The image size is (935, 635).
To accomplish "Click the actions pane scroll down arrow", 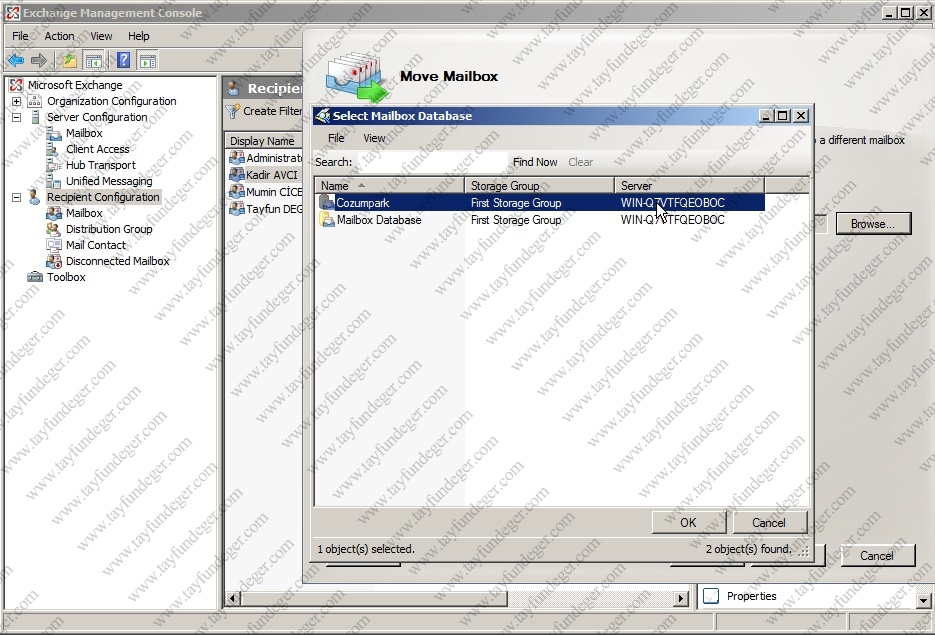I will coord(924,600).
